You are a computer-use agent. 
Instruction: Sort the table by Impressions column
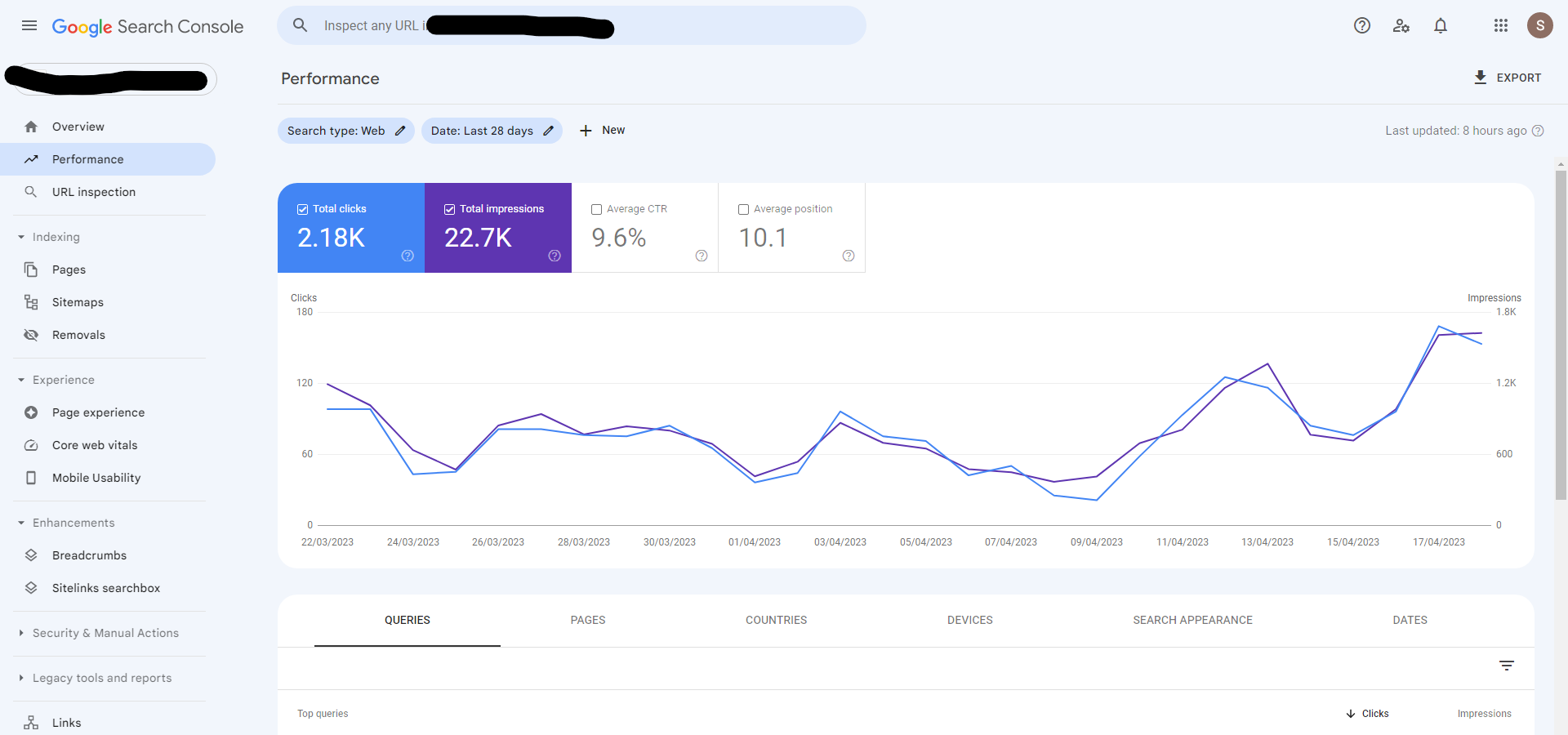1484,714
